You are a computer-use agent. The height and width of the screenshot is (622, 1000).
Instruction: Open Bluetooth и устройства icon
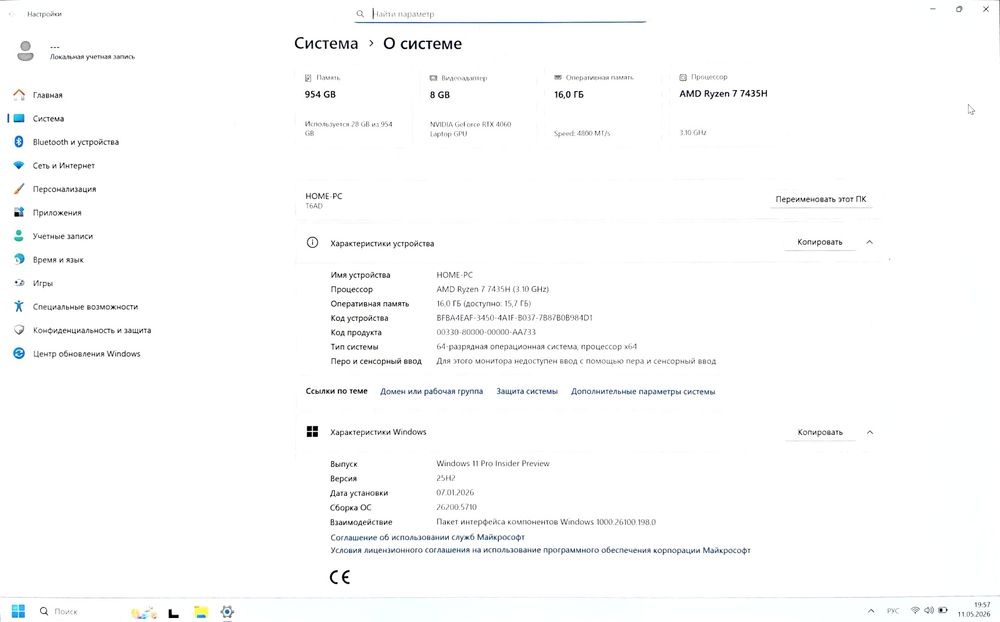click(x=19, y=142)
